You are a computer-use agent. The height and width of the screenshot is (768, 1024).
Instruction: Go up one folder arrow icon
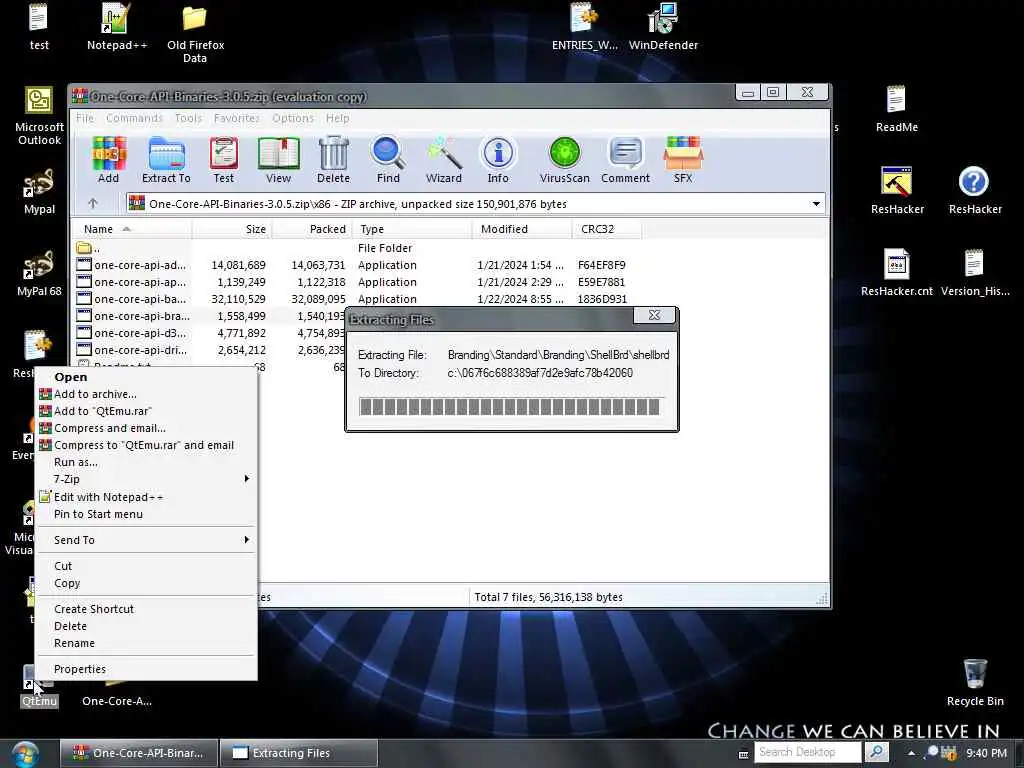coord(93,204)
